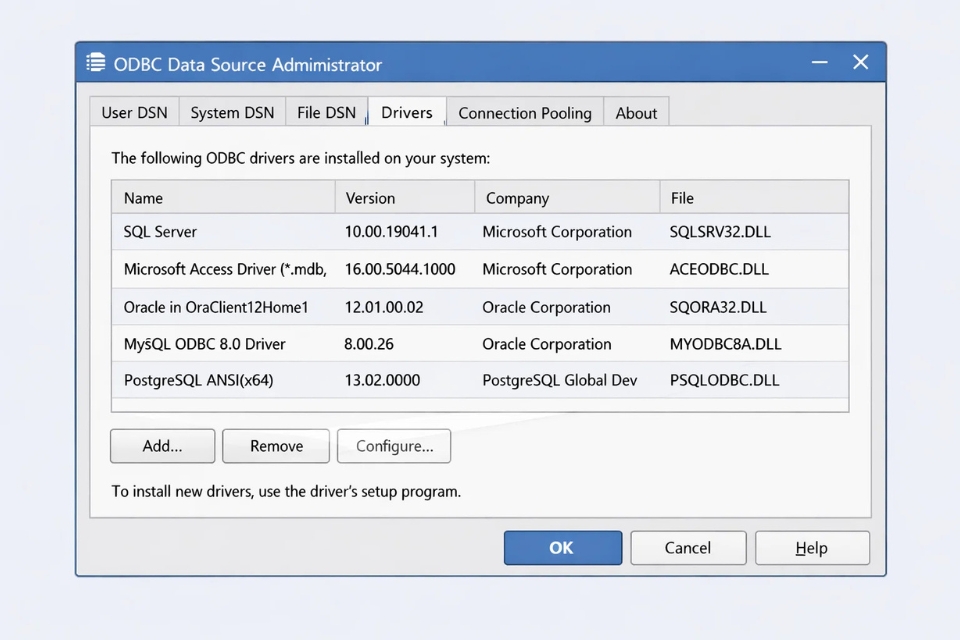Image resolution: width=960 pixels, height=640 pixels.
Task: Click the Remove button
Action: click(x=276, y=446)
